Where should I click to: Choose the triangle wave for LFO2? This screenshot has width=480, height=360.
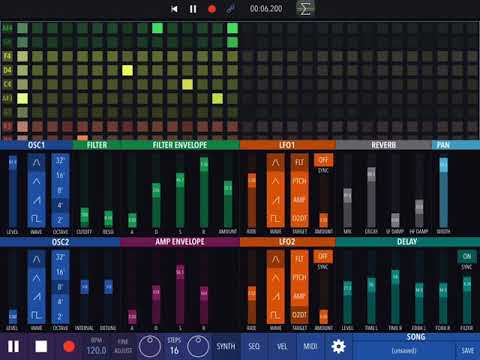pyautogui.click(x=275, y=278)
